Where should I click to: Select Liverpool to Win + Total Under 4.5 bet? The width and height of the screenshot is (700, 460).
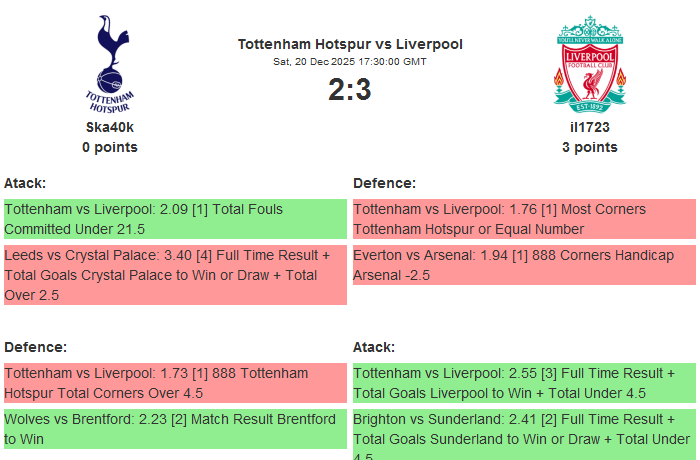point(524,383)
